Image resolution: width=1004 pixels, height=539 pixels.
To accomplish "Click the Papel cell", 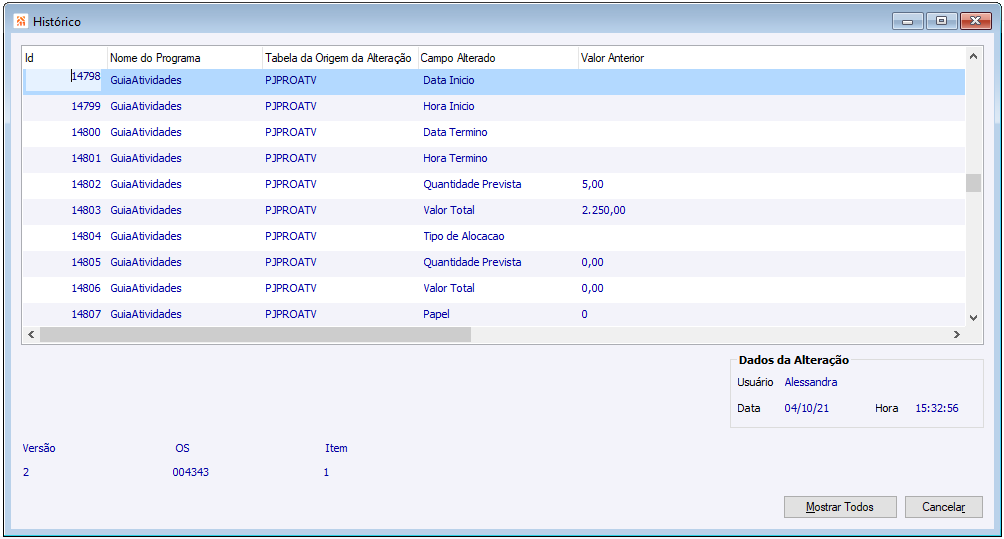I will click(437, 314).
